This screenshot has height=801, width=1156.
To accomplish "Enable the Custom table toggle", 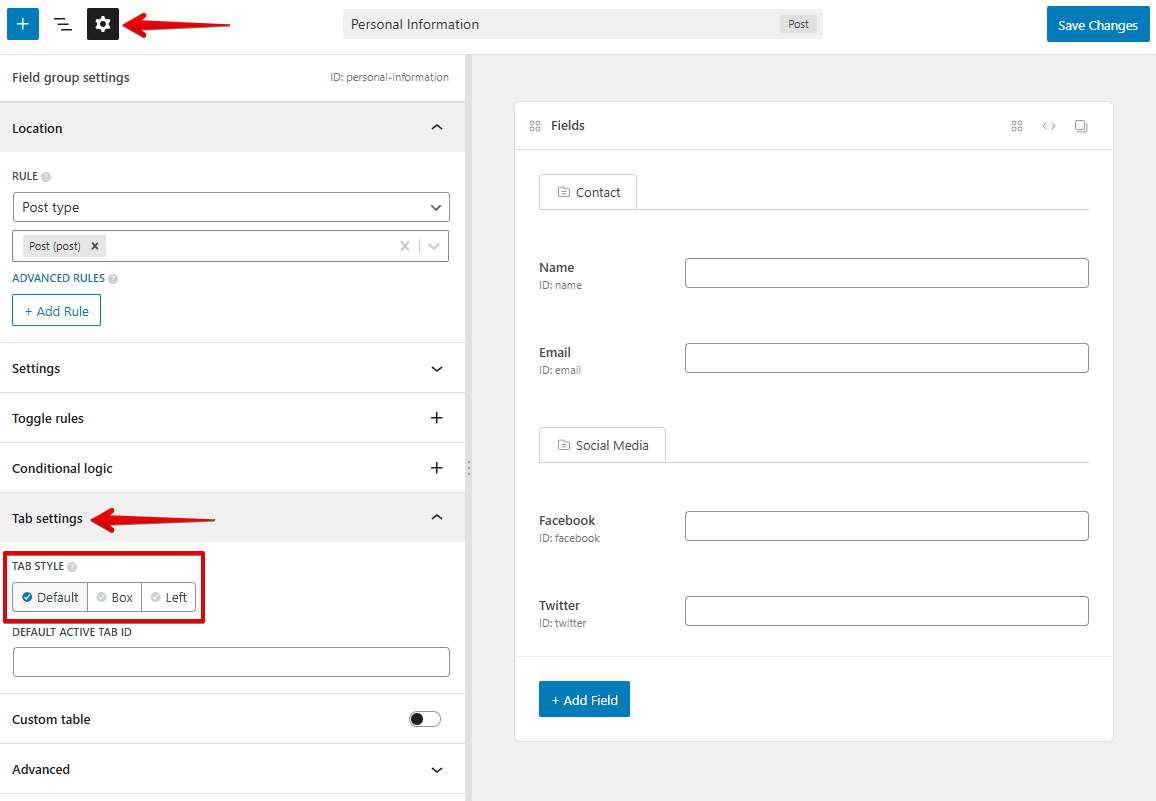I will coord(425,719).
